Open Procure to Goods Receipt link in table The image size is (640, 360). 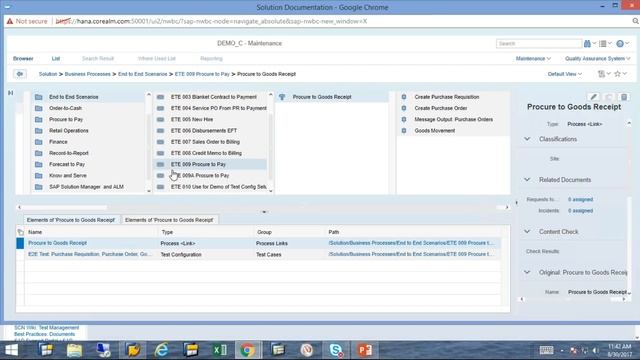pyautogui.click(x=58, y=243)
